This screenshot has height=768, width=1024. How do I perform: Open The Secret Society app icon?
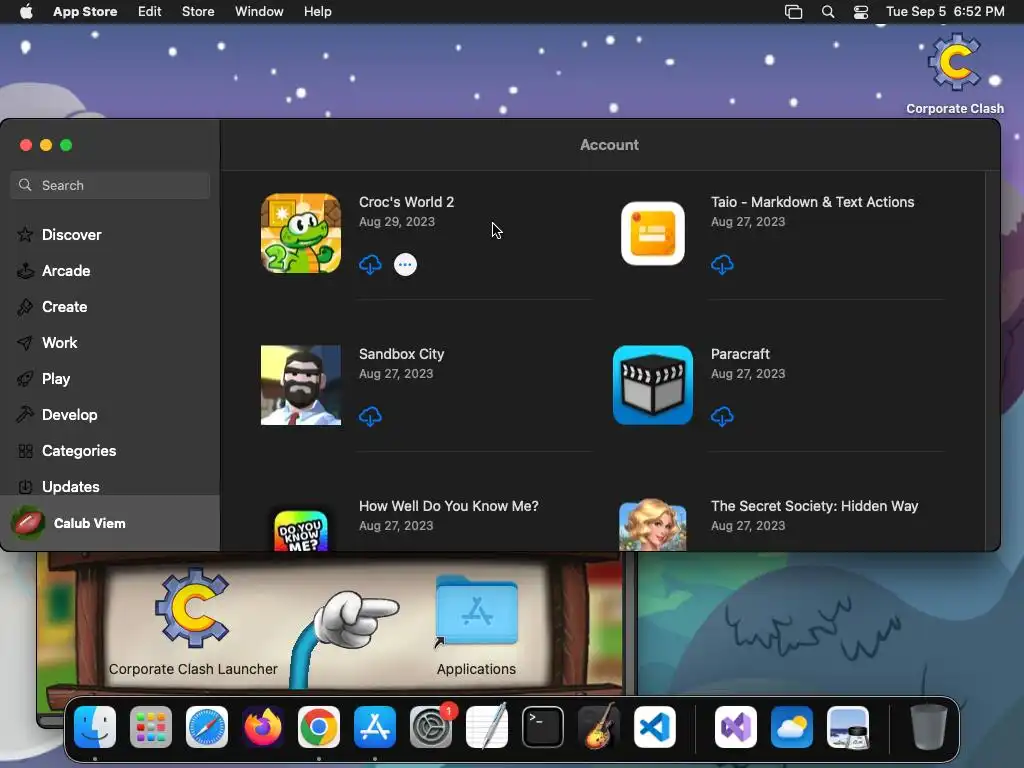point(652,524)
